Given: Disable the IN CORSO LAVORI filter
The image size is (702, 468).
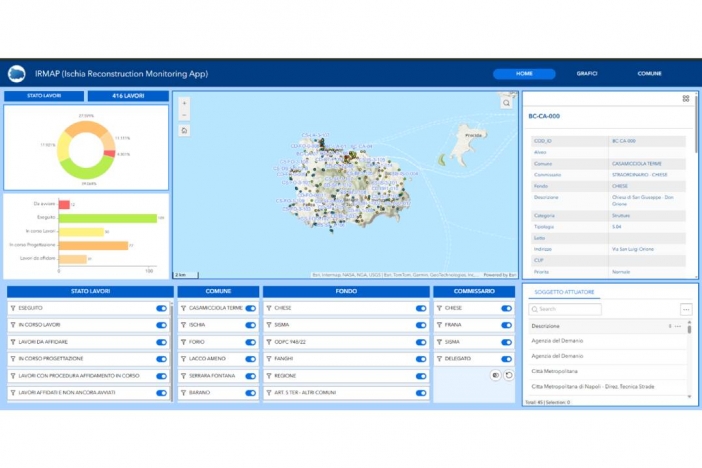Looking at the screenshot, I should [161, 325].
